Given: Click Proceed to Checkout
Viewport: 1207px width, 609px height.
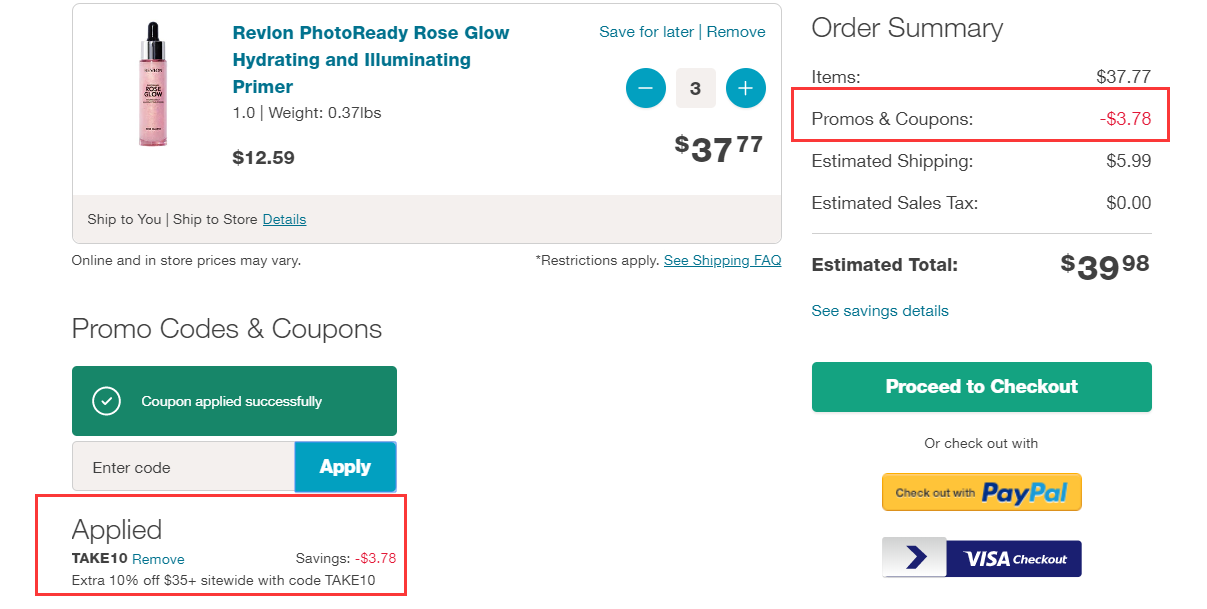Looking at the screenshot, I should click(x=981, y=387).
